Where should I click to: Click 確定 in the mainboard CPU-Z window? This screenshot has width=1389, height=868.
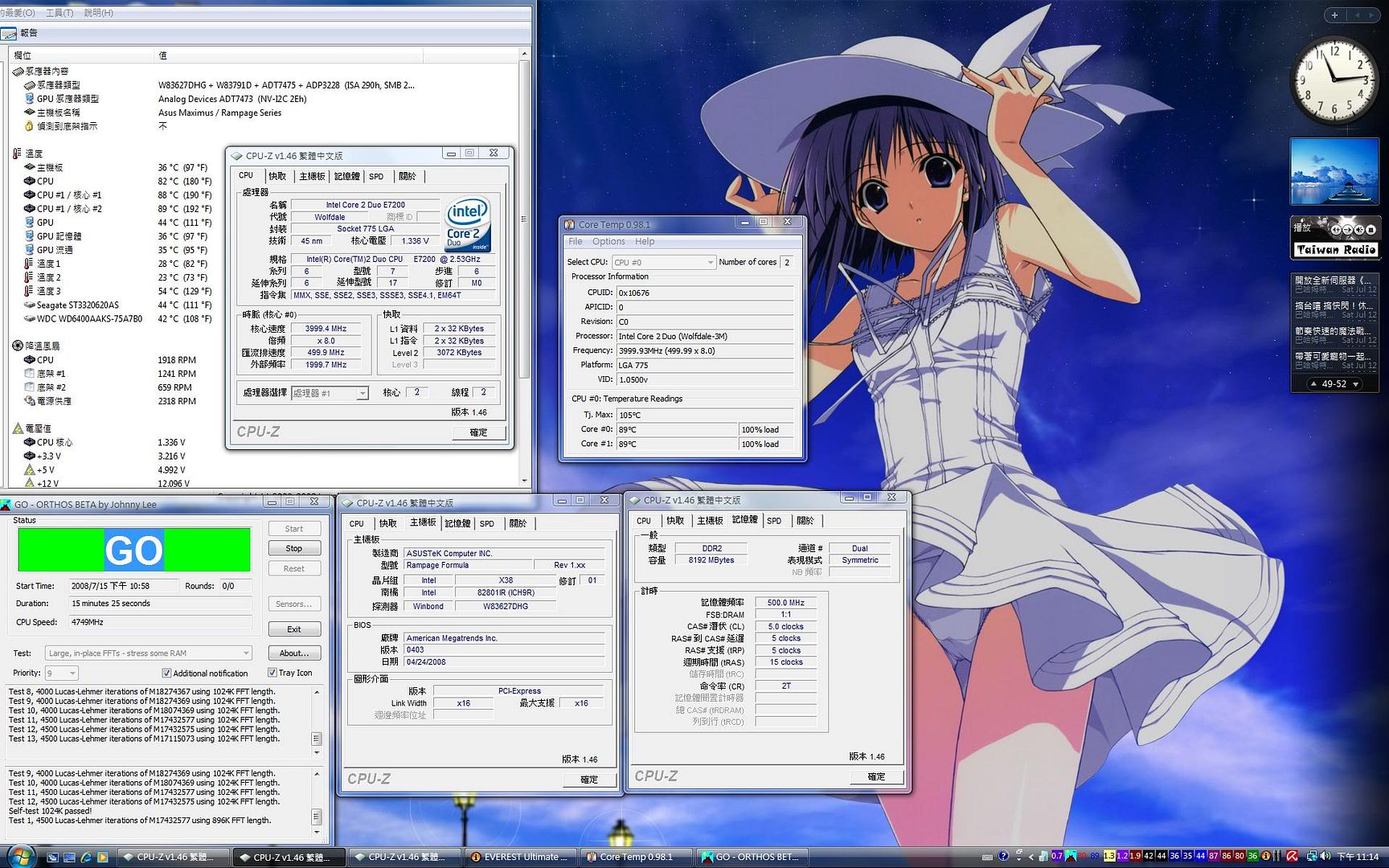click(589, 780)
